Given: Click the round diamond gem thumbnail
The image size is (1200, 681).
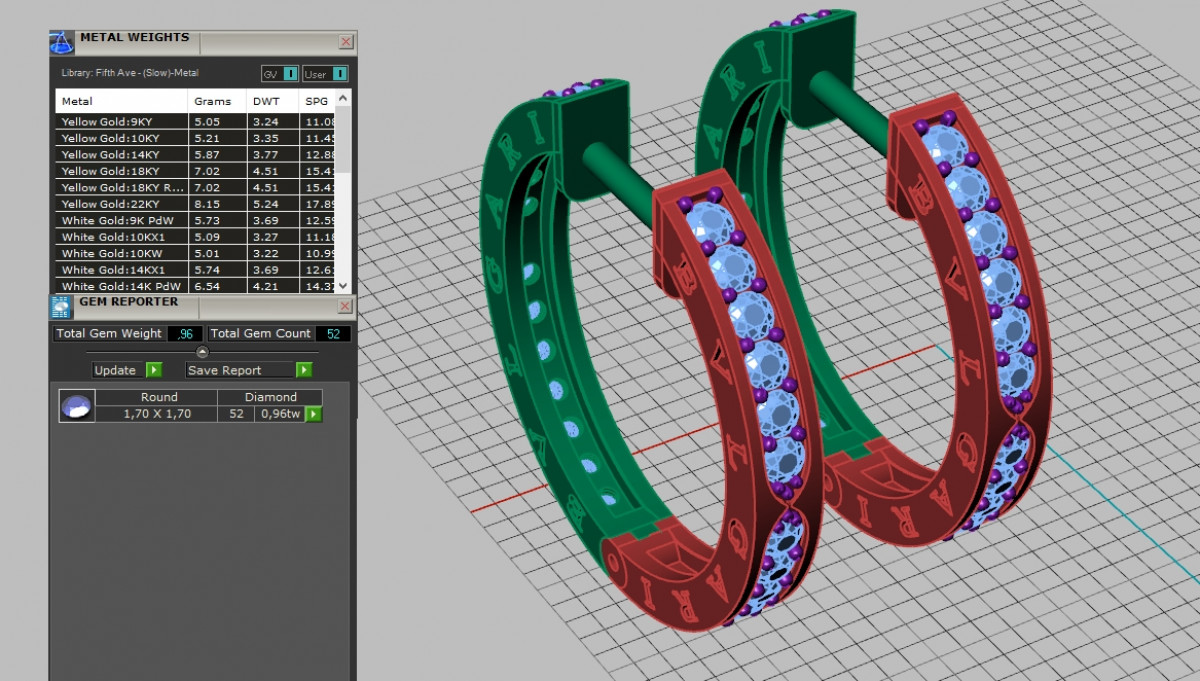Looking at the screenshot, I should (77, 406).
